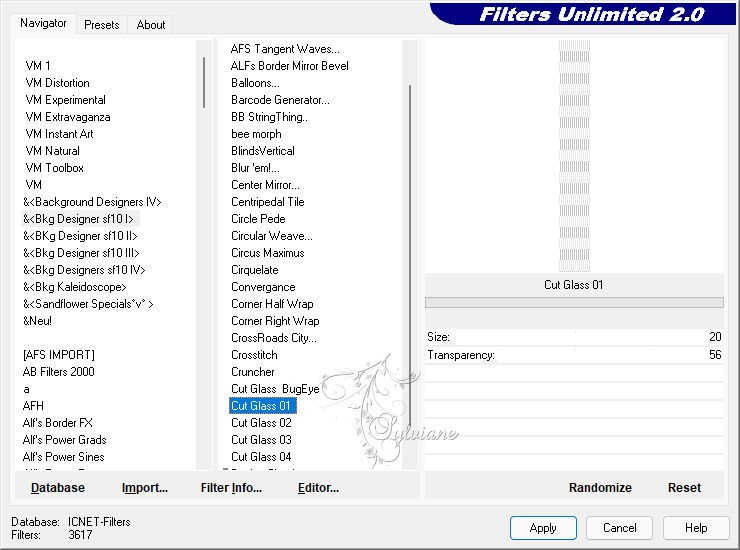Screen dimensions: 740x550
Task: Switch to the Presets tab
Action: [101, 25]
